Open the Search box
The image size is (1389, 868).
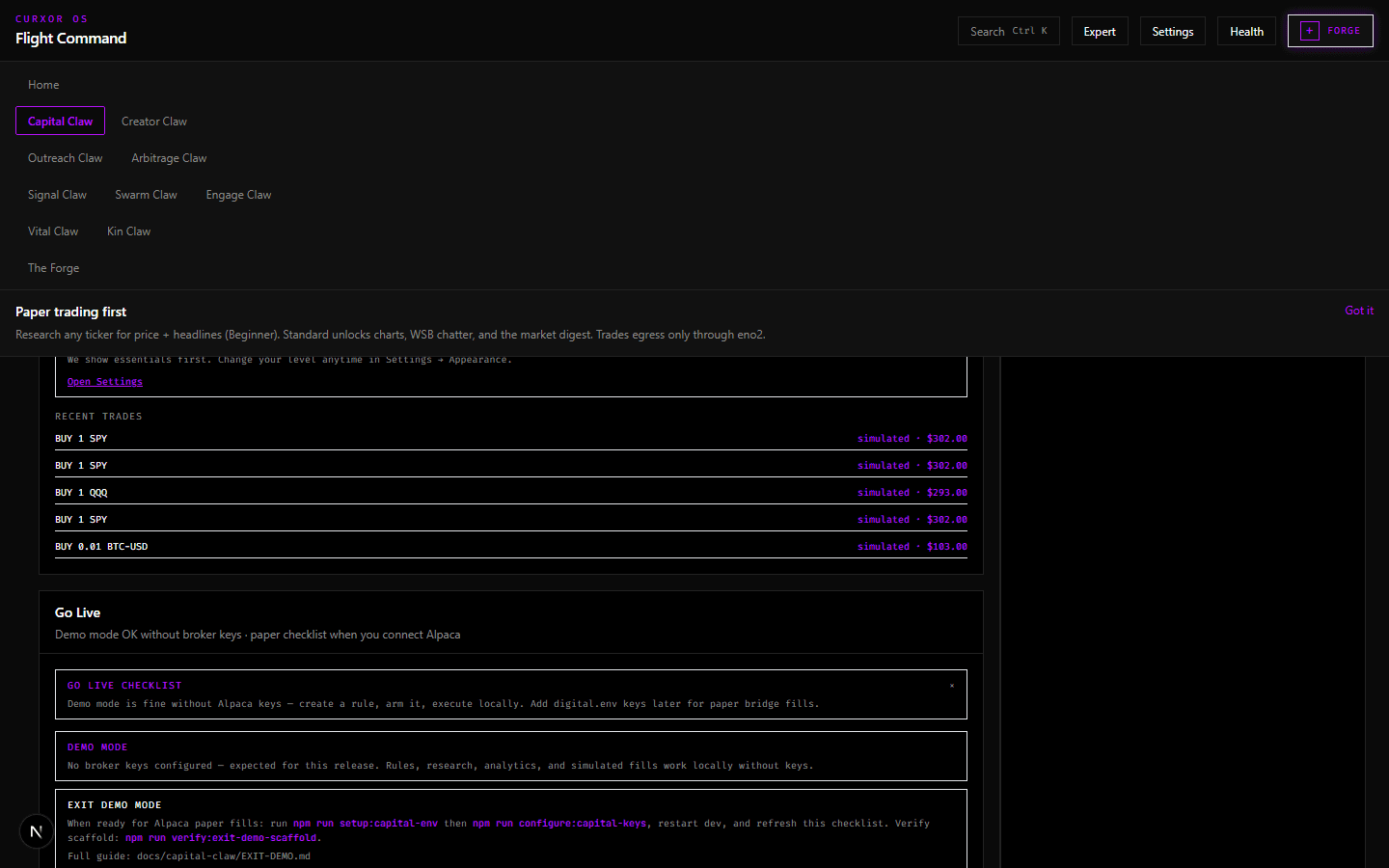click(1008, 31)
